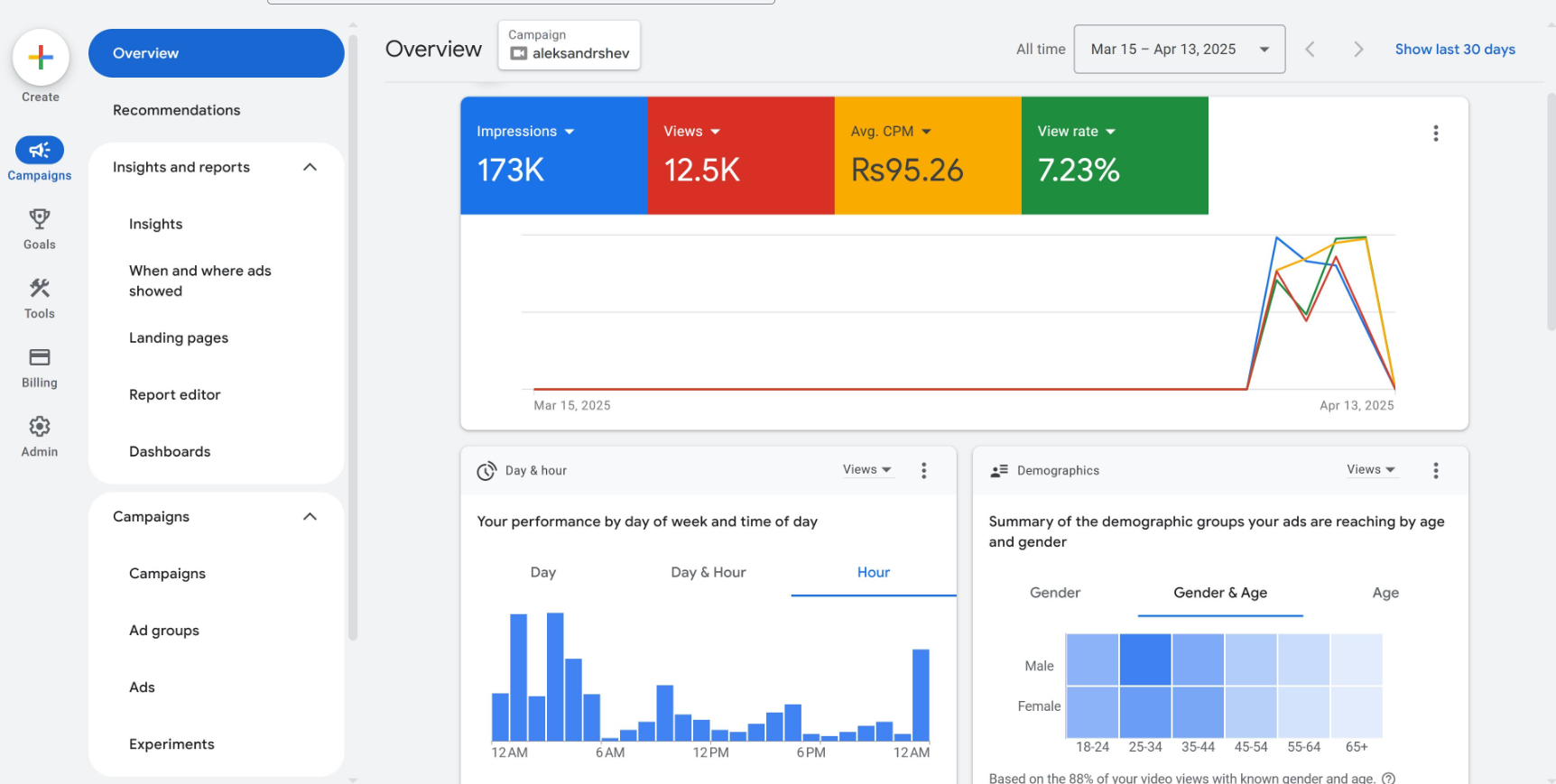Open Demographics card three-dot menu

(x=1435, y=470)
